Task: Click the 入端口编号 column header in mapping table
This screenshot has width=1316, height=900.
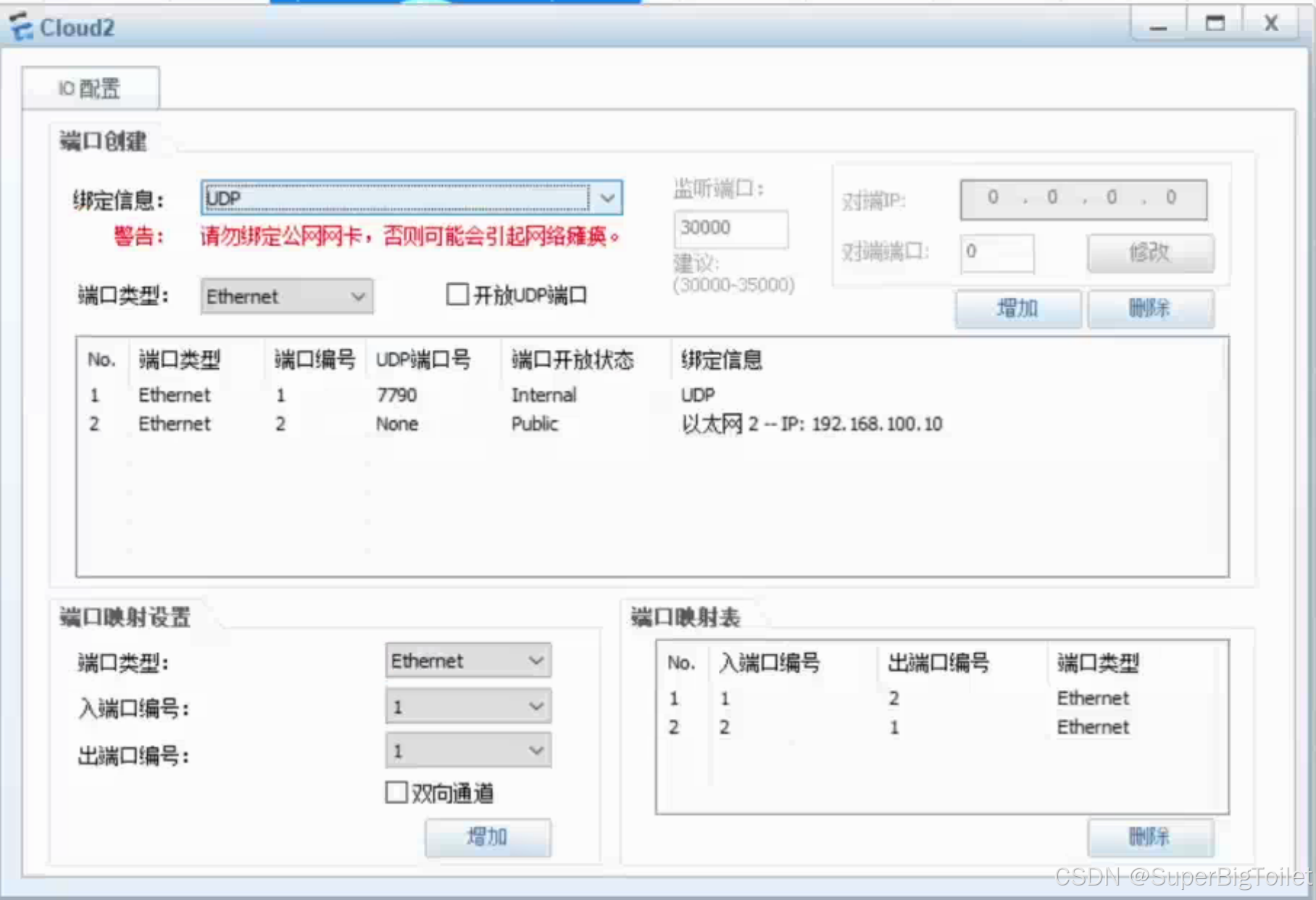Action: tap(770, 662)
